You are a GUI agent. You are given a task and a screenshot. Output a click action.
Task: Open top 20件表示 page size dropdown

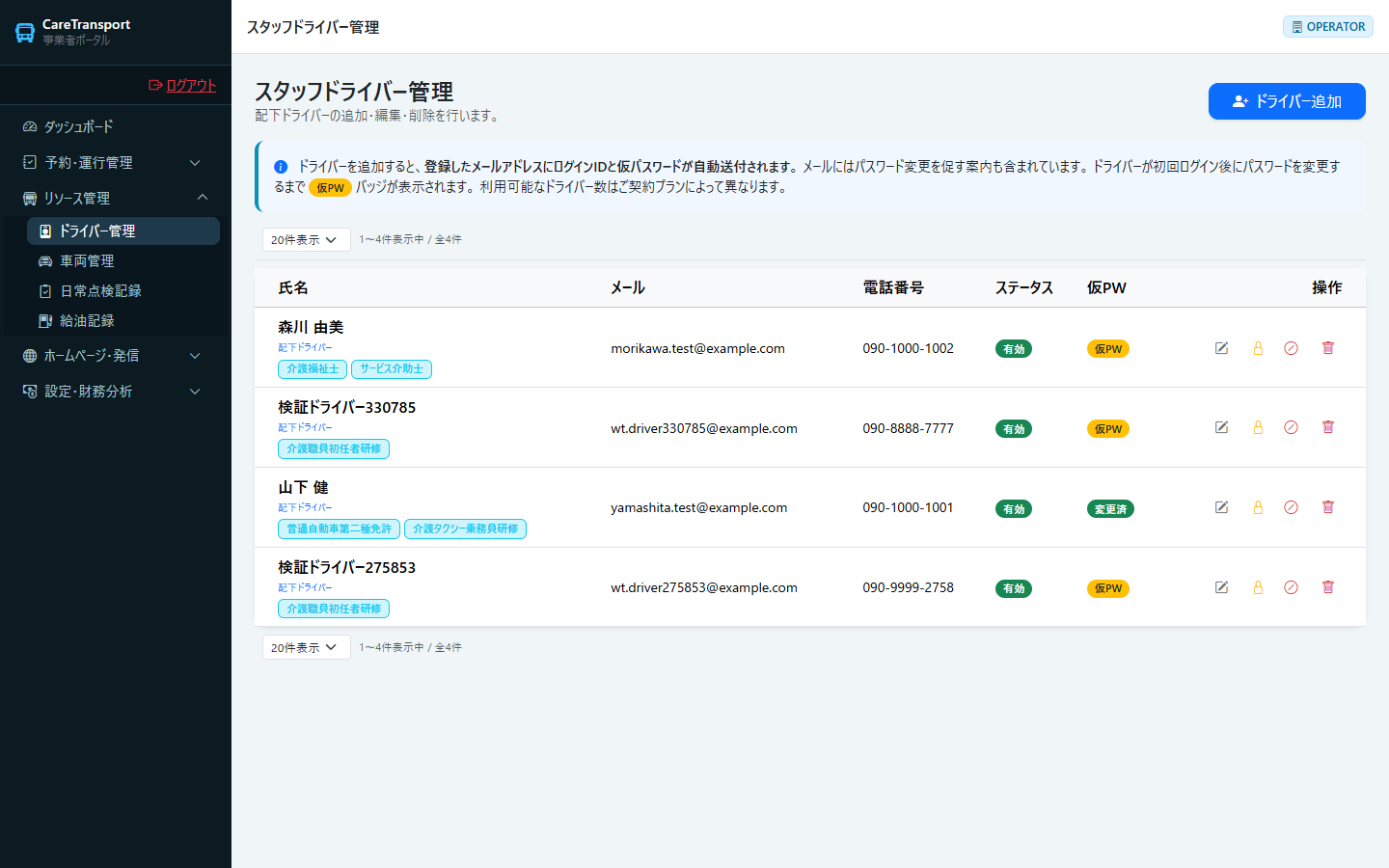pyautogui.click(x=306, y=239)
